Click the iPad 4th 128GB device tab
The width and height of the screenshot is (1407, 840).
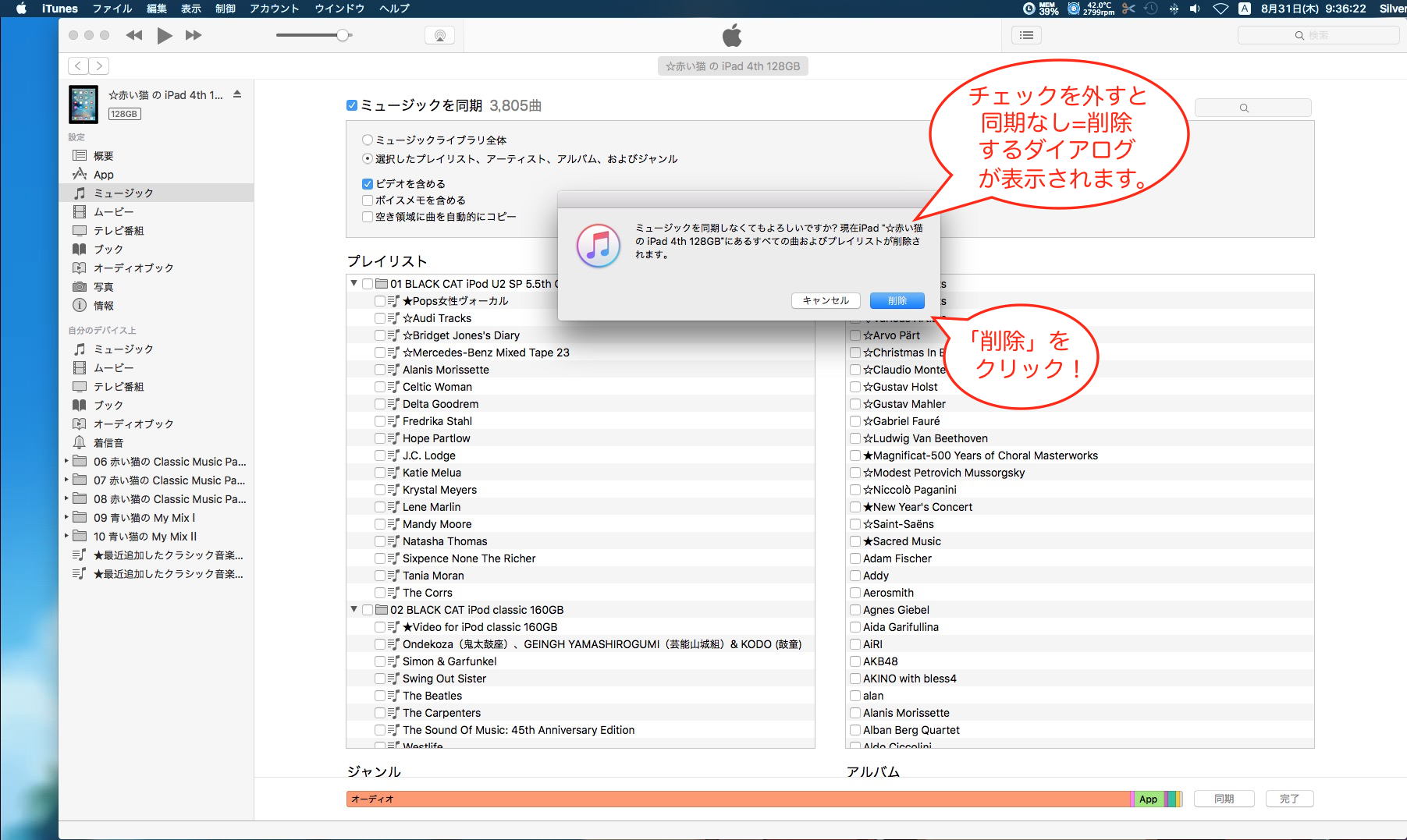coord(733,66)
